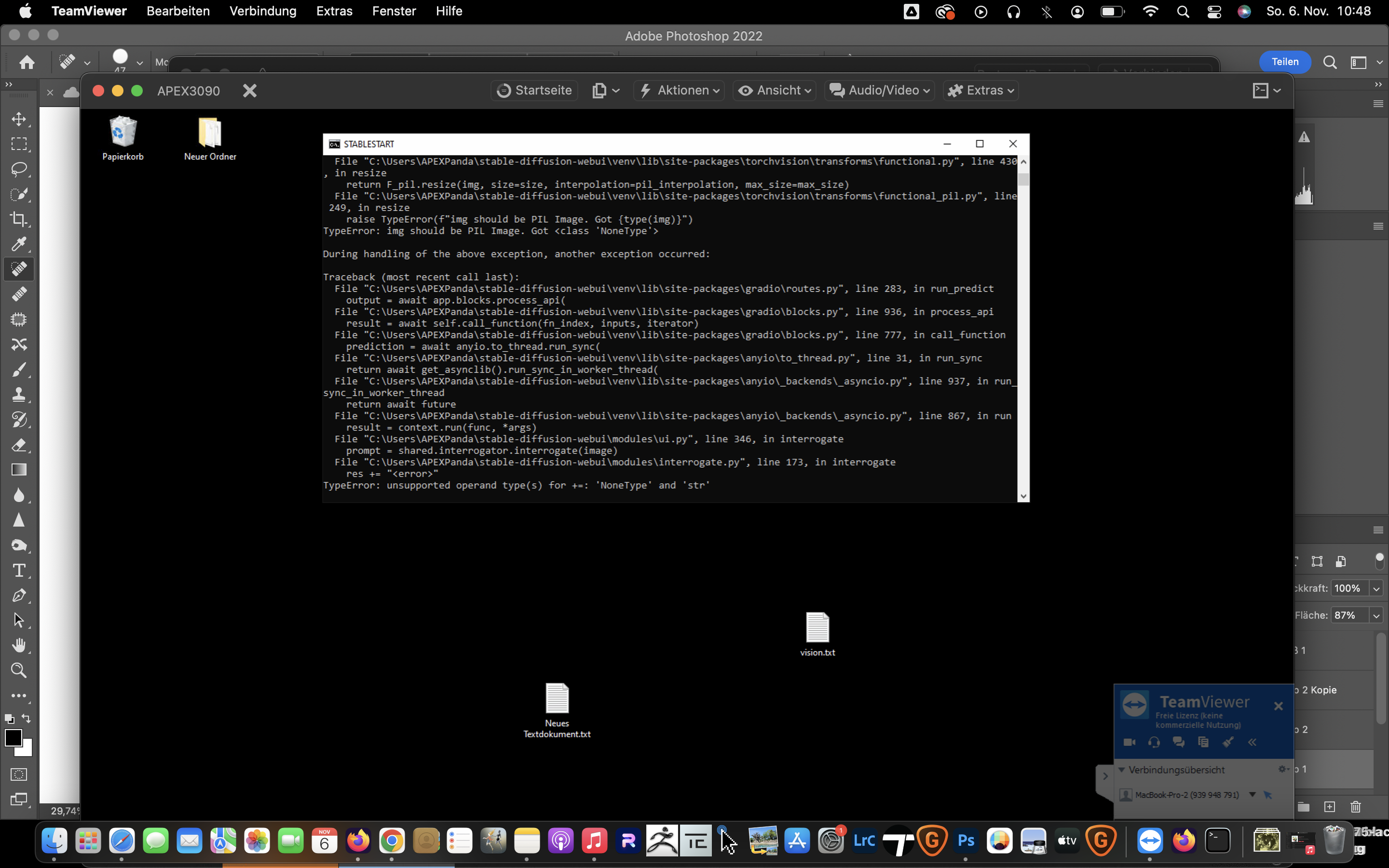Open the Verbindung menu
This screenshot has height=868, width=1389.
tap(263, 11)
